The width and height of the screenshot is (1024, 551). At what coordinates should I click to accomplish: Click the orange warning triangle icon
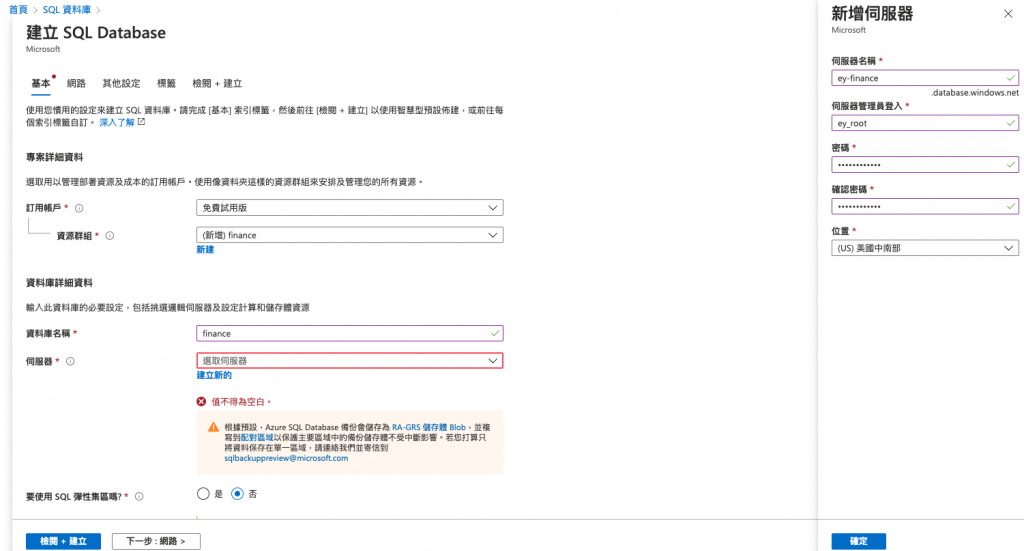coord(213,427)
